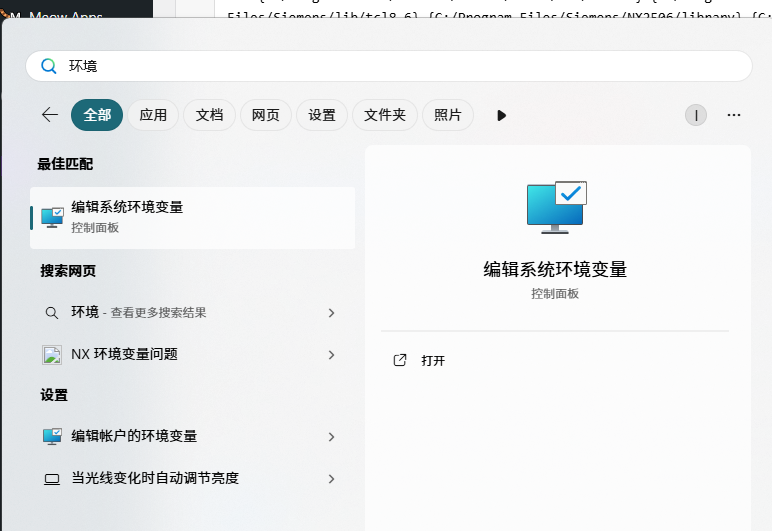Click 打开 to open the control panel item
Image resolution: width=772 pixels, height=531 pixels.
pyautogui.click(x=433, y=361)
